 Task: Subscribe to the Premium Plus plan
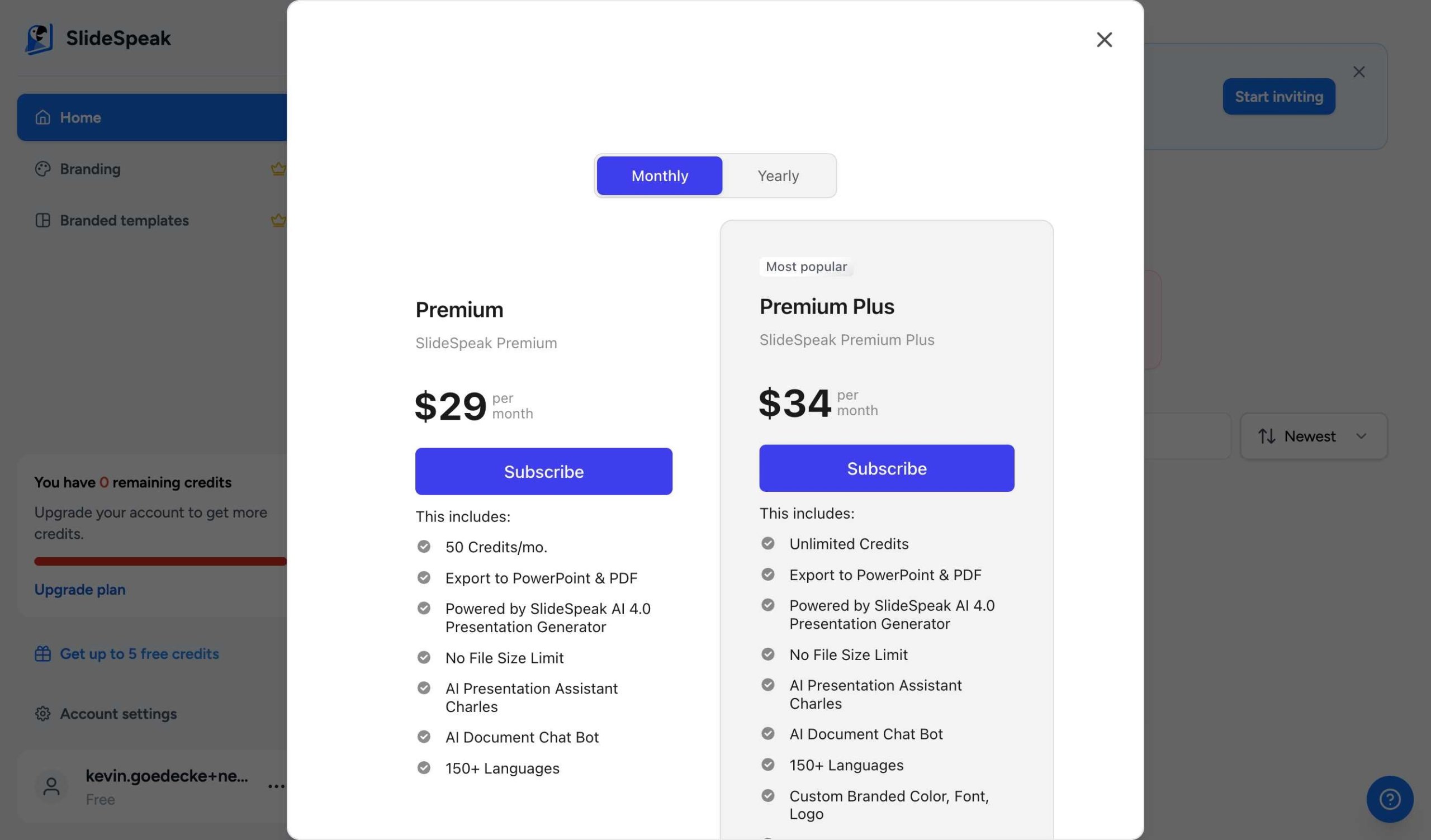[887, 468]
